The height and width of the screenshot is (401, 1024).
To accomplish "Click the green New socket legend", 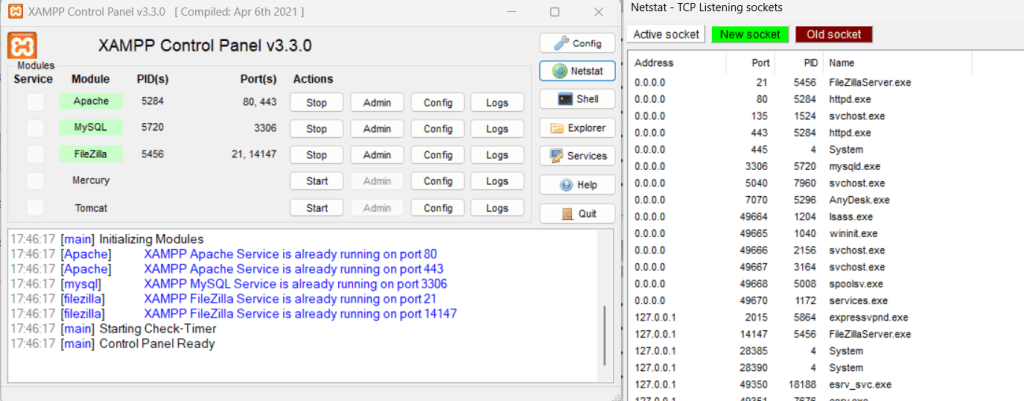I will (750, 35).
